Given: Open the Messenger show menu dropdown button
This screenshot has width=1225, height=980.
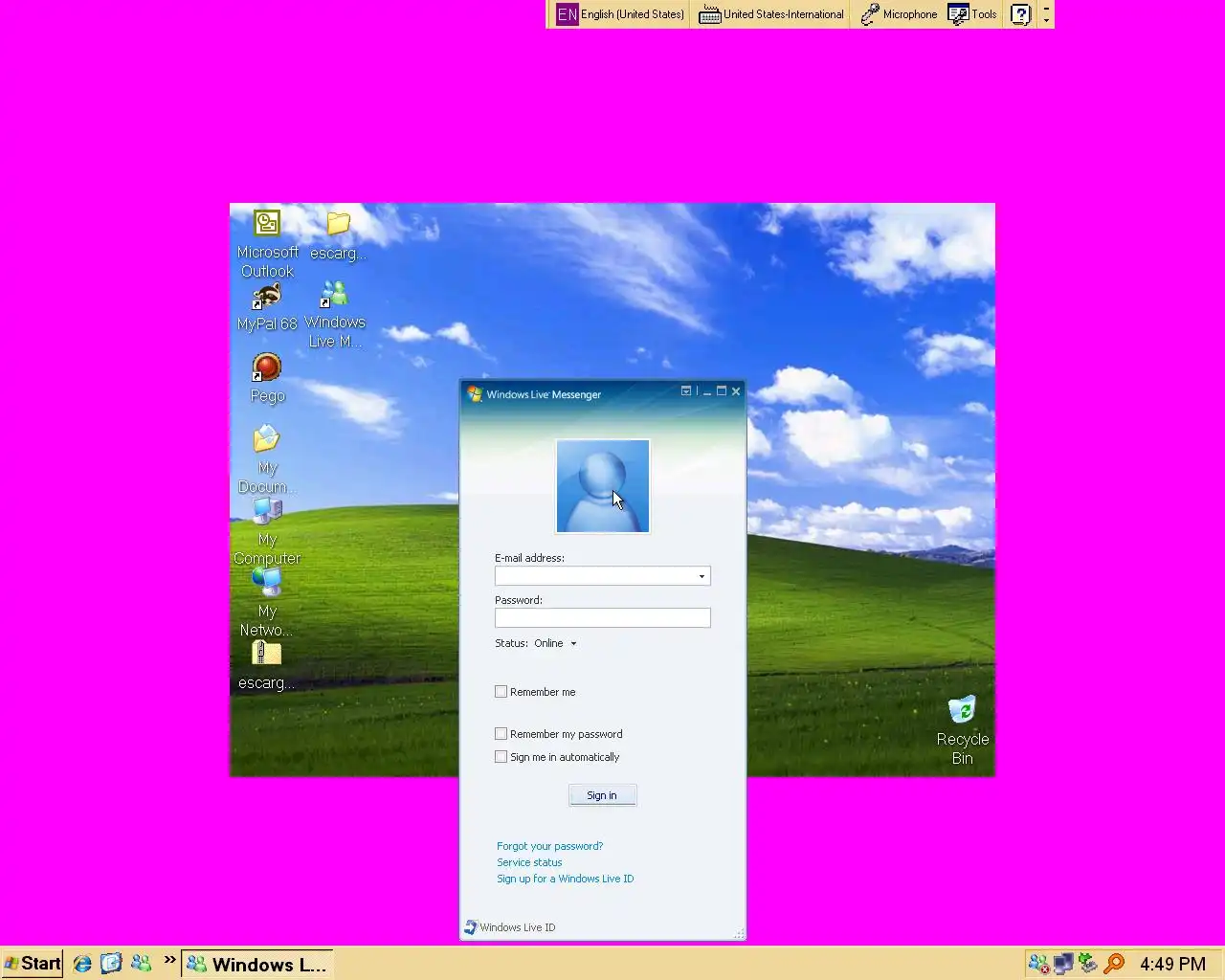Looking at the screenshot, I should point(686,390).
